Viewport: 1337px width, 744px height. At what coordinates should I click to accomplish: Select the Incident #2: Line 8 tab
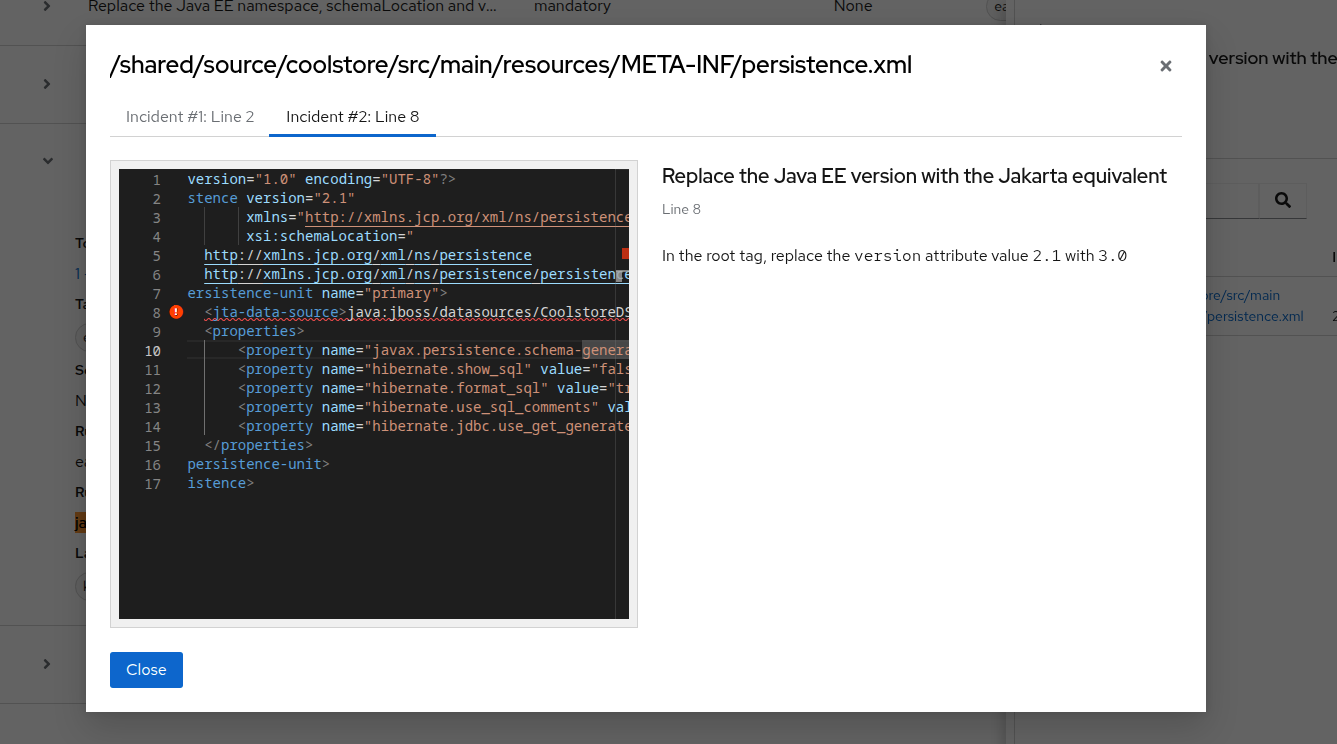click(x=352, y=116)
